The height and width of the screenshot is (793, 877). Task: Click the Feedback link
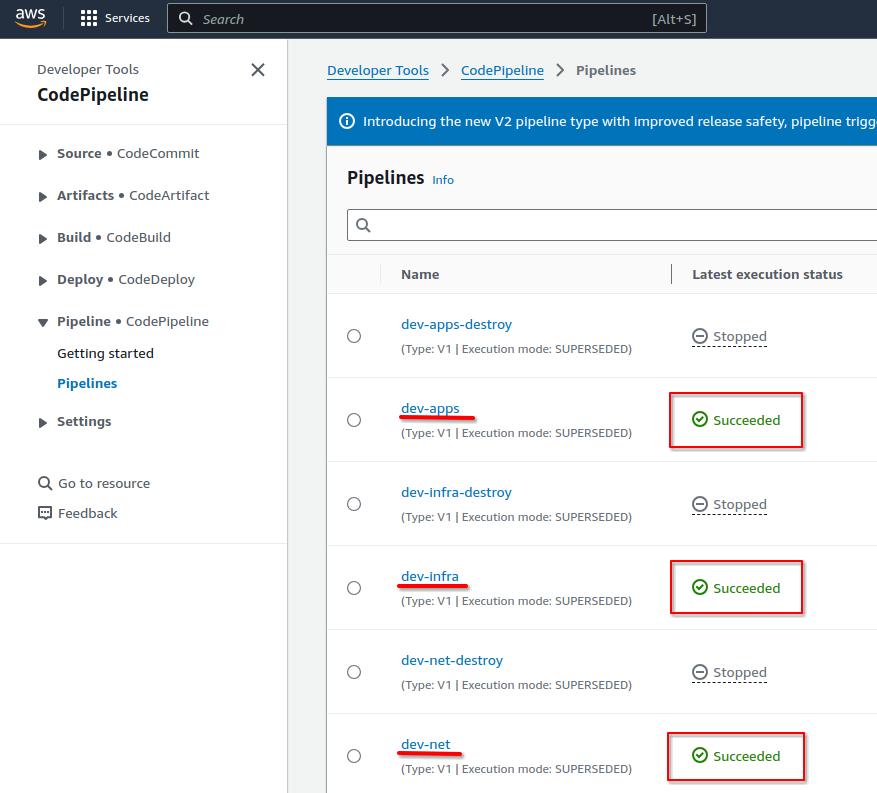point(88,513)
